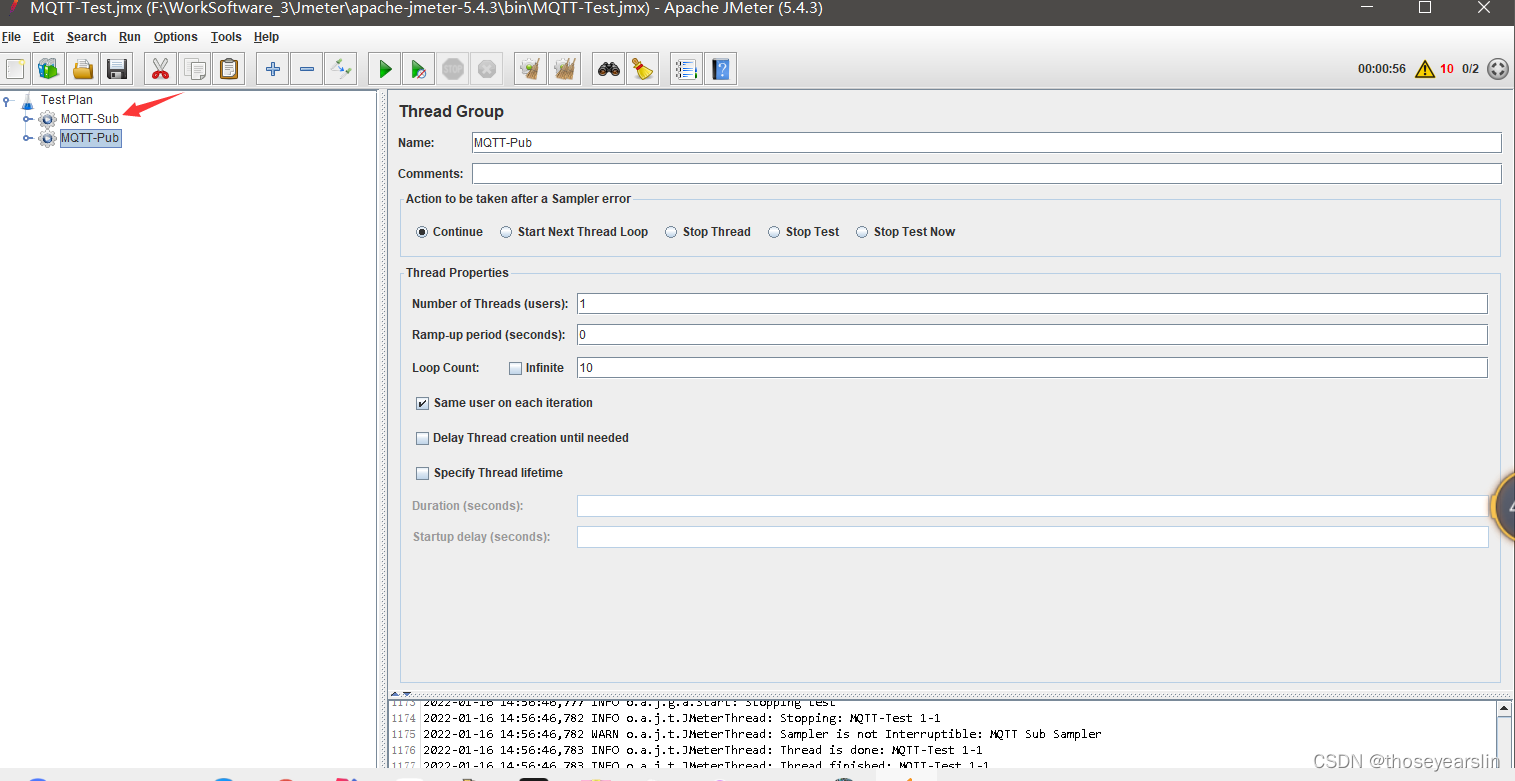1515x781 pixels.
Task: Open the File menu
Action: point(11,37)
